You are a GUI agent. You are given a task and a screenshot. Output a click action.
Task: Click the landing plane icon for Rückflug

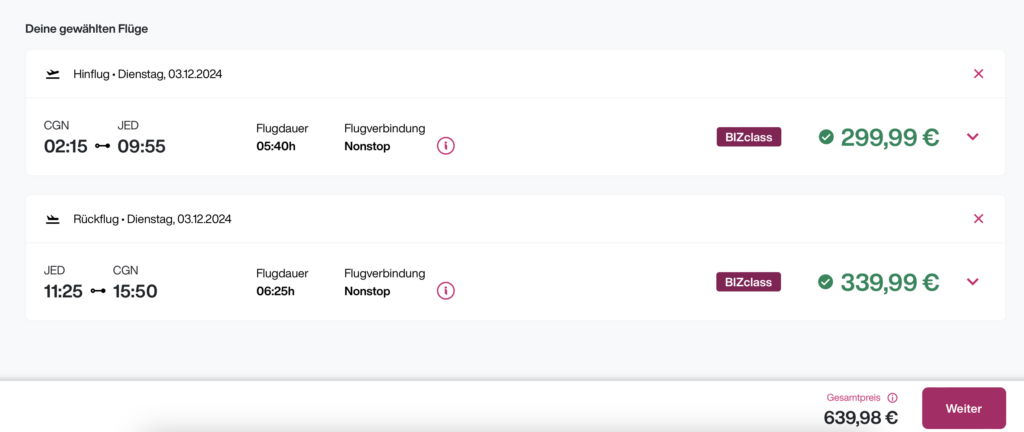coord(53,219)
